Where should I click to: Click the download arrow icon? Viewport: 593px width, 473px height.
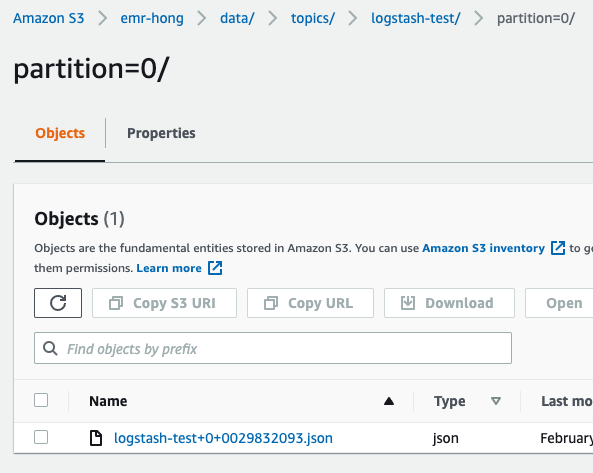[x=408, y=302]
